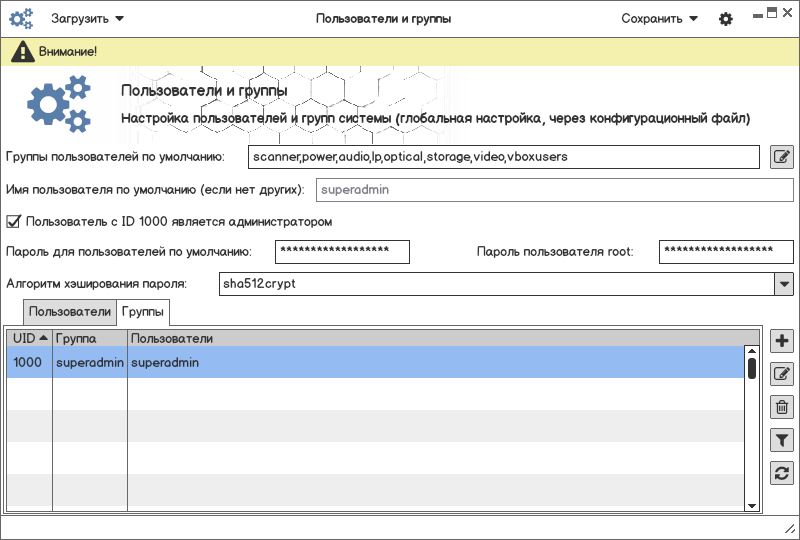Focus the root user password field
800x540 pixels.
[726, 251]
